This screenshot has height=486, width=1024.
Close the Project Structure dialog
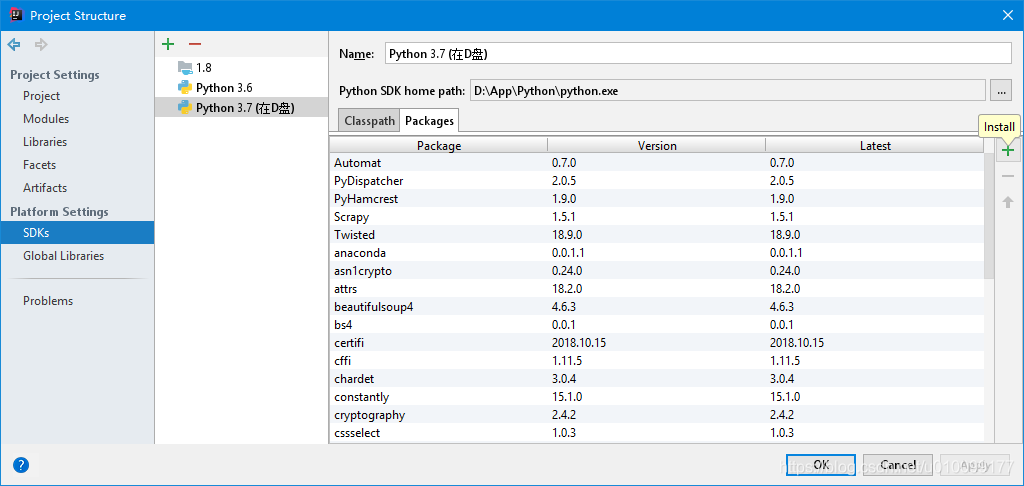click(1008, 15)
